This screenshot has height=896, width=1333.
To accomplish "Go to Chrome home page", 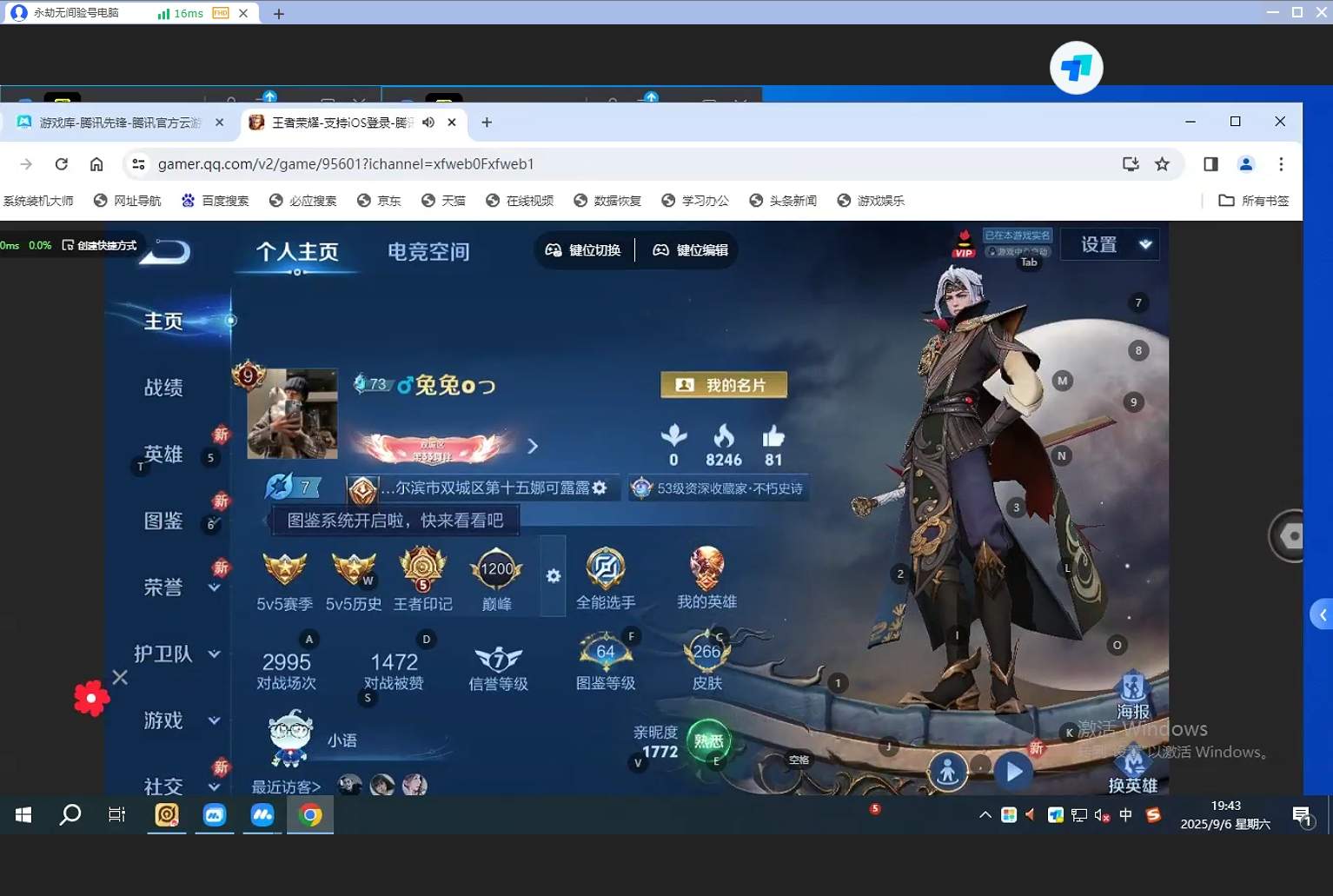I will pyautogui.click(x=96, y=163).
